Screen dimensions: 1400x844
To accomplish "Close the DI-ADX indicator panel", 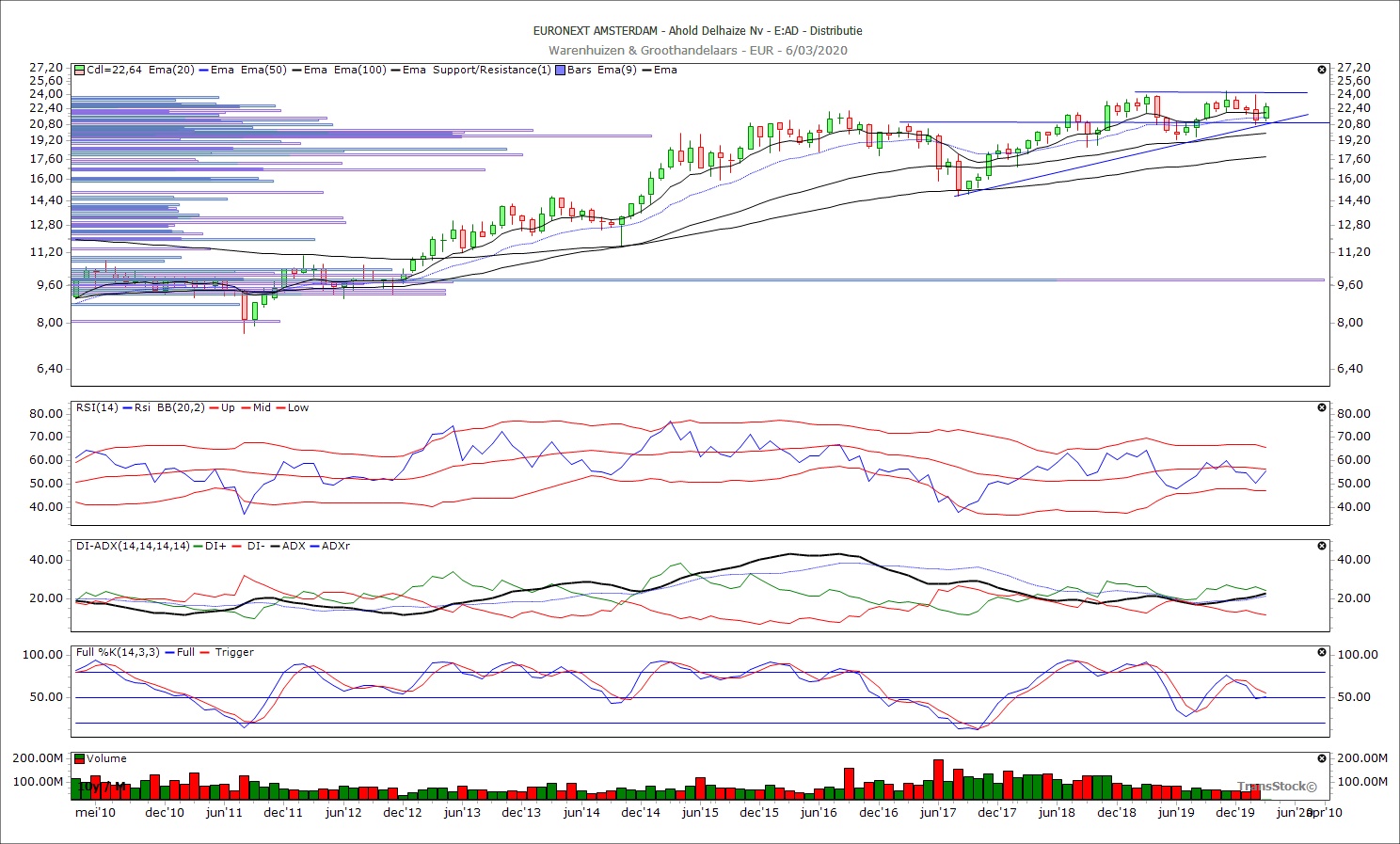I will point(1322,546).
